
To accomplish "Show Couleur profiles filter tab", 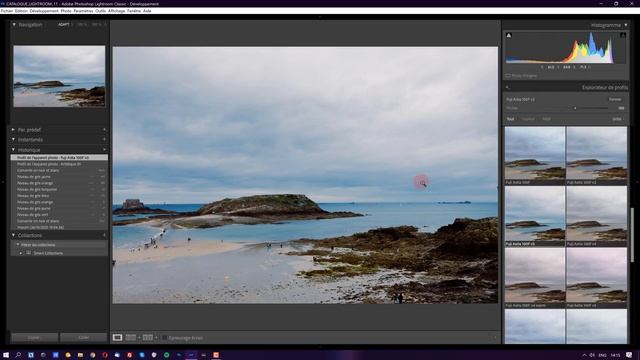I will click(x=528, y=119).
